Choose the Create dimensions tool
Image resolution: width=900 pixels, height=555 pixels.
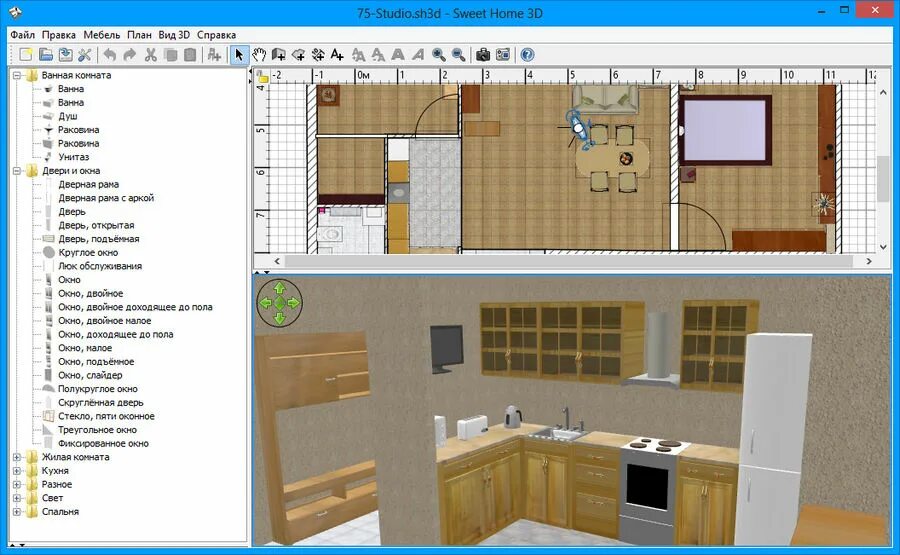pos(318,55)
